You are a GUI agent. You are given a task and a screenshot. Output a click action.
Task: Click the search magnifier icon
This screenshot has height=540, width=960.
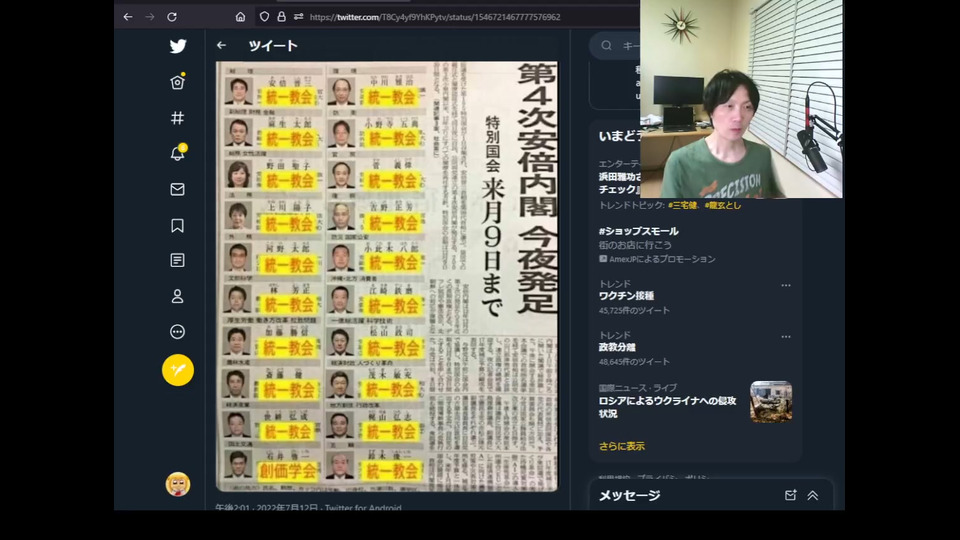pos(606,45)
